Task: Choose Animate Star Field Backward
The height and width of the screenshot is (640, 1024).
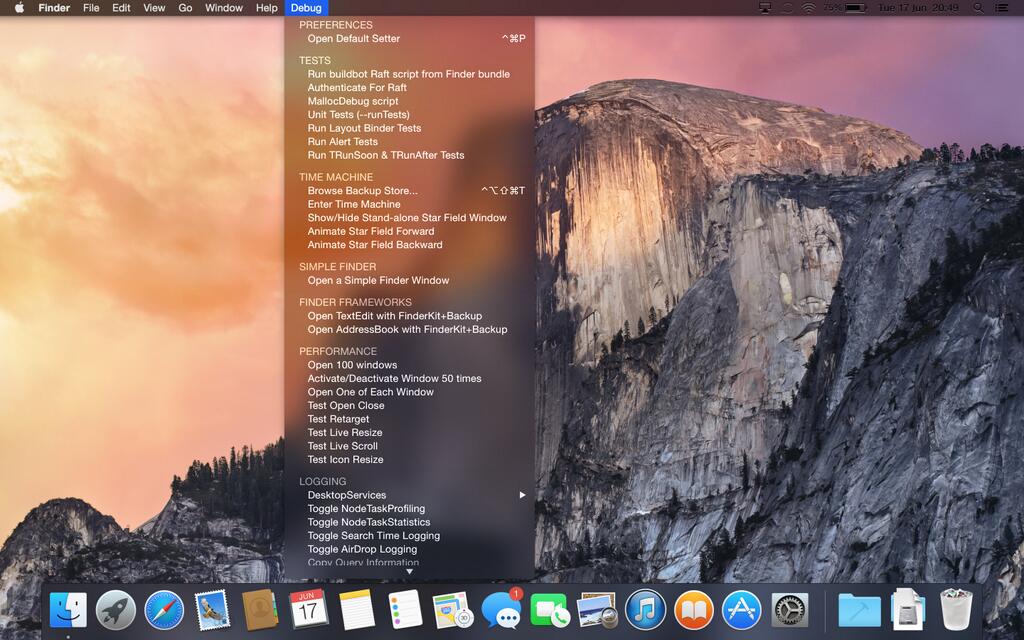Action: tap(409, 245)
